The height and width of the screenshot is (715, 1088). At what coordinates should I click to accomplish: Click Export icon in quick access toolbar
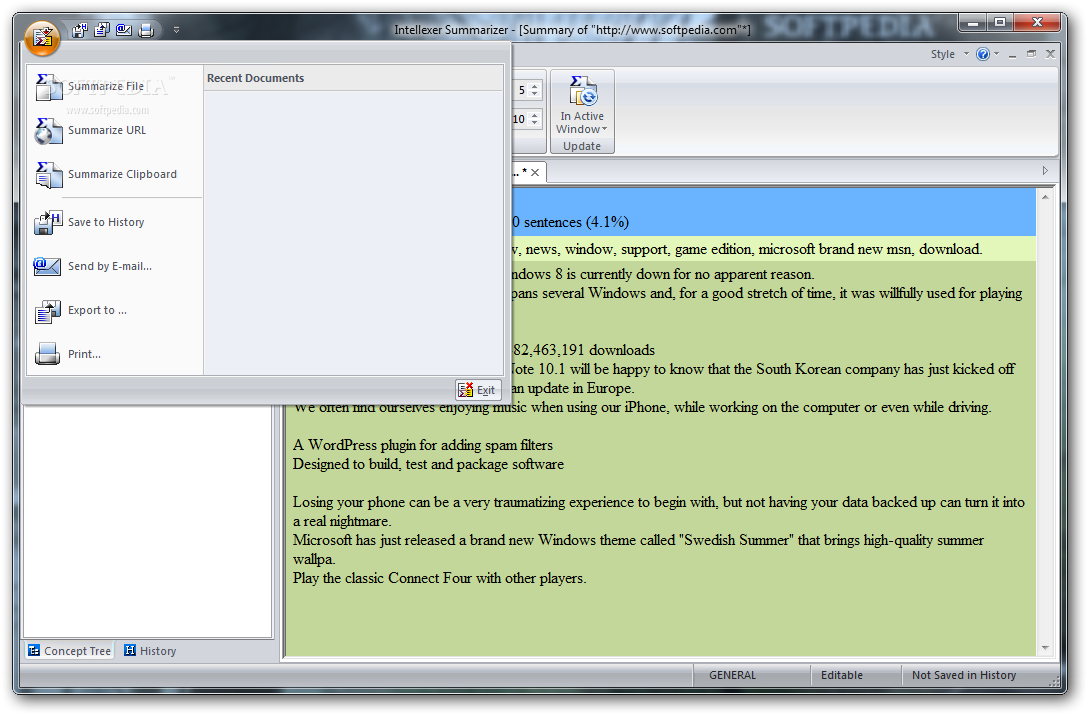102,30
